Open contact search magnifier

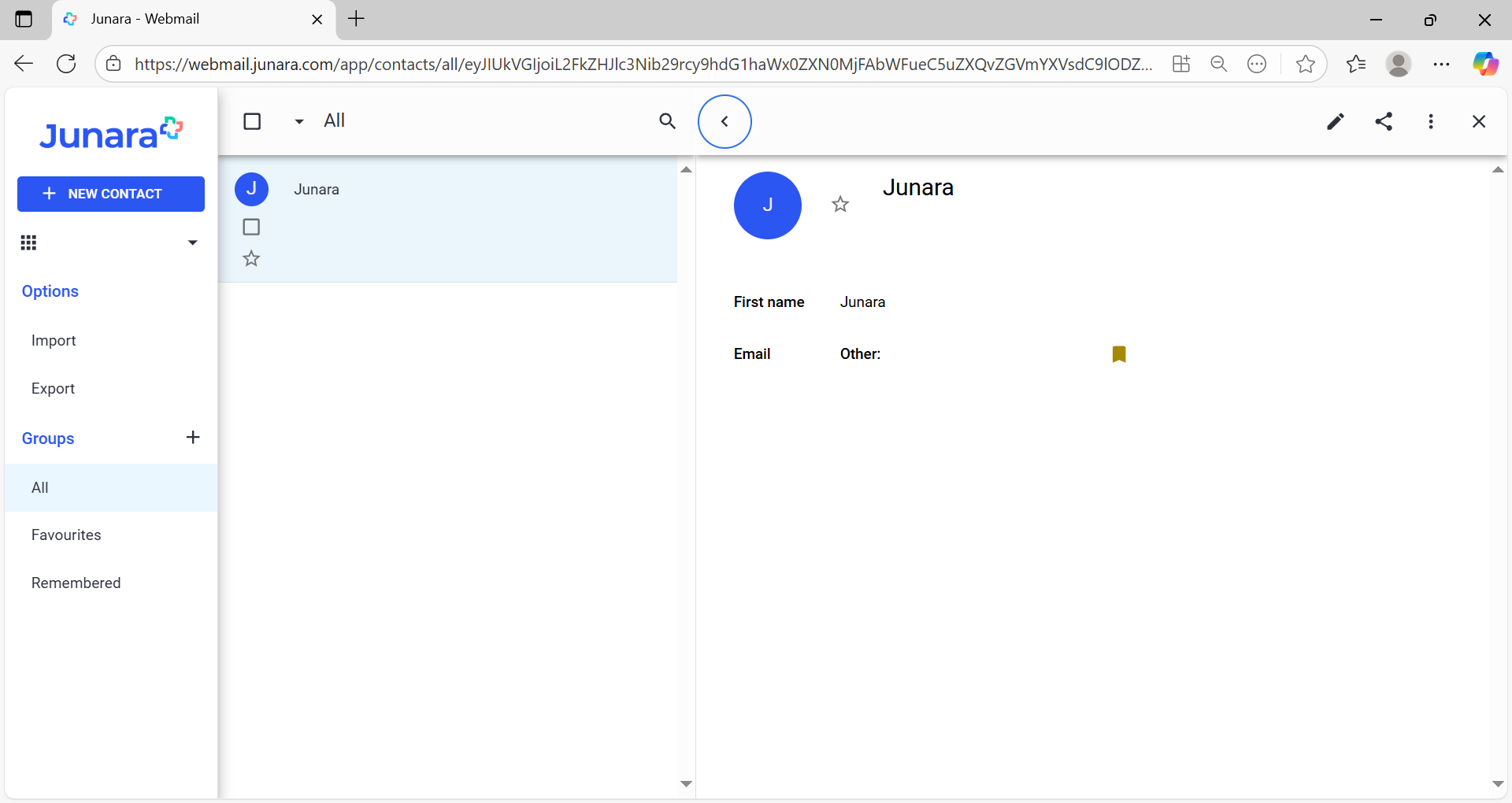click(x=667, y=121)
